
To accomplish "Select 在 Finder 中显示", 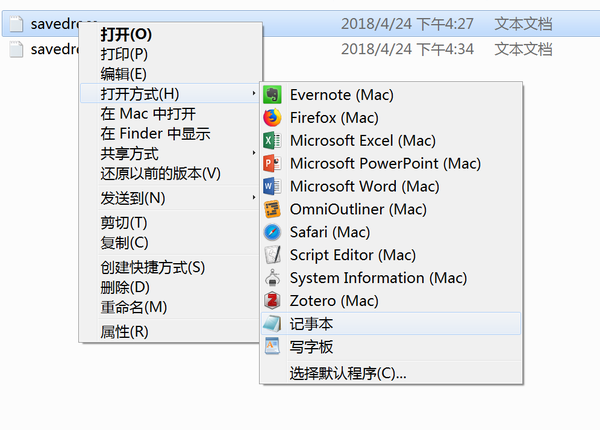I will 170,134.
